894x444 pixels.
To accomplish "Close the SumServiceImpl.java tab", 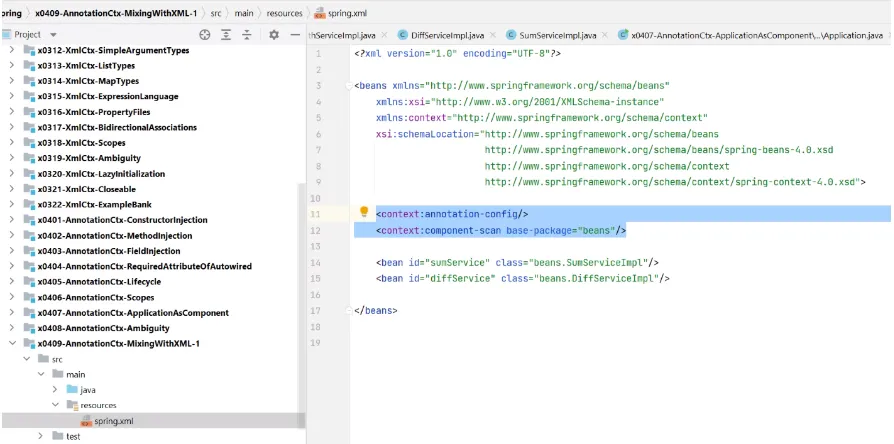I will click(605, 35).
